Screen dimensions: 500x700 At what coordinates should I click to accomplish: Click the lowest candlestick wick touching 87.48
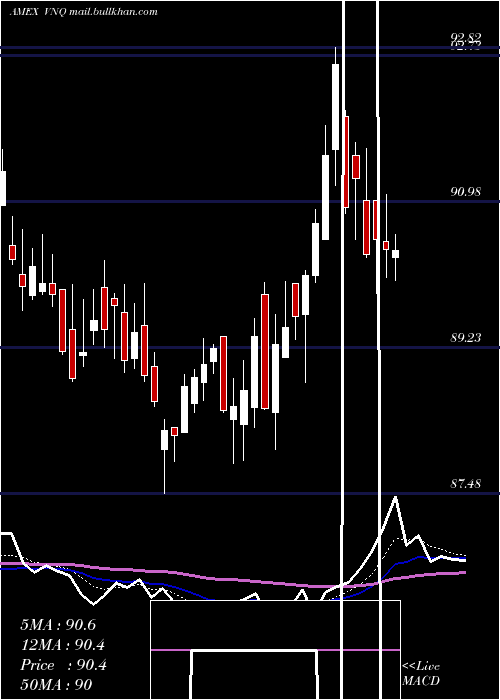click(x=164, y=456)
